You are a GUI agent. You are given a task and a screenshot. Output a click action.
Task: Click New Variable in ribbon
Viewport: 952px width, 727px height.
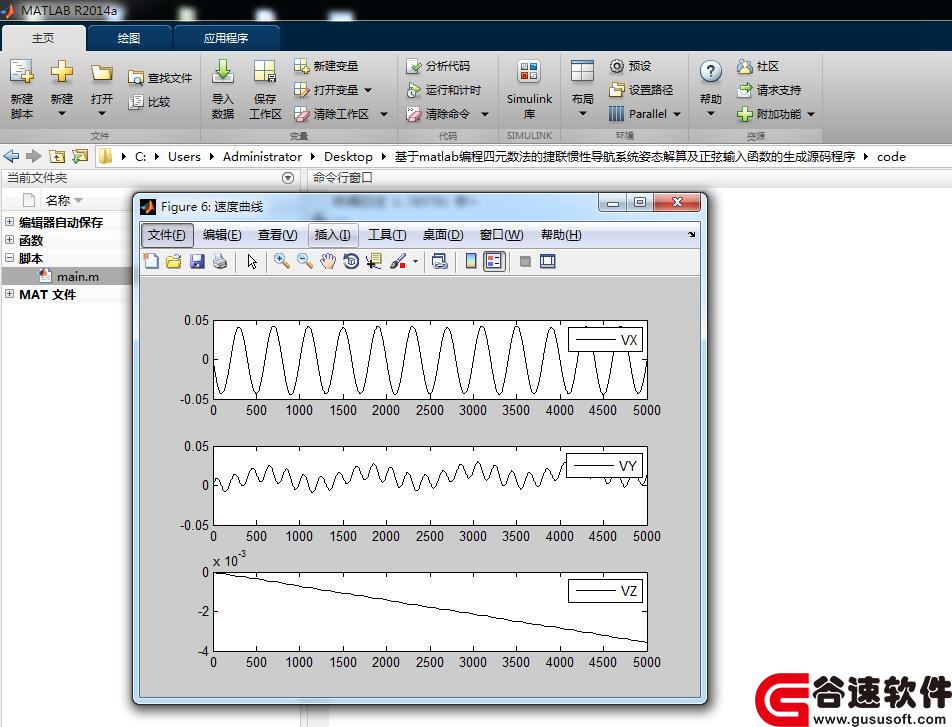(326, 66)
